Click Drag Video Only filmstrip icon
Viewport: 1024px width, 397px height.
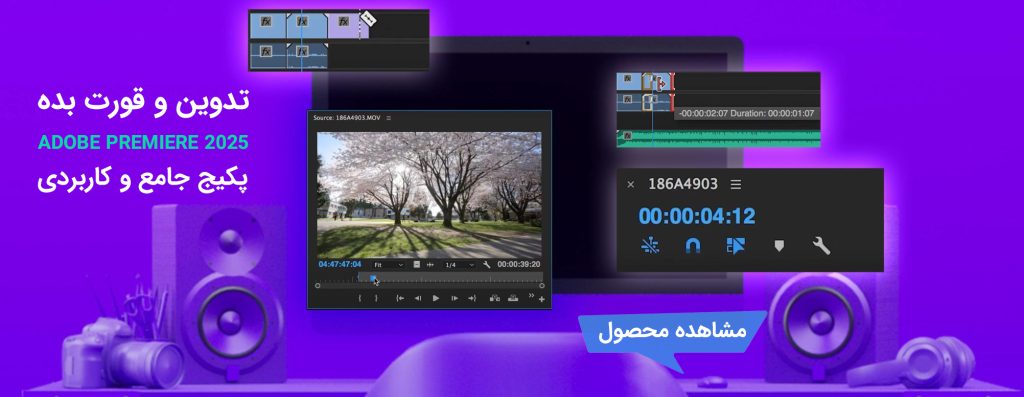click(x=417, y=264)
